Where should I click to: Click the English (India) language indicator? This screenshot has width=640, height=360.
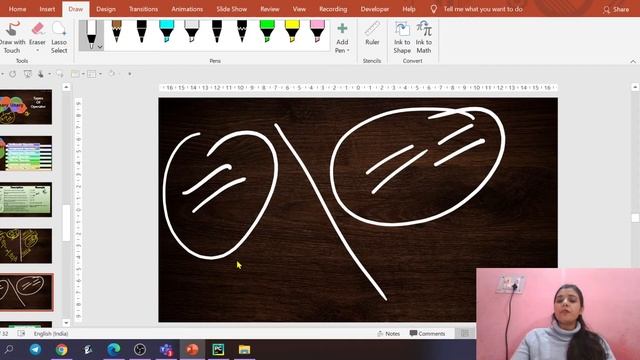(51, 333)
